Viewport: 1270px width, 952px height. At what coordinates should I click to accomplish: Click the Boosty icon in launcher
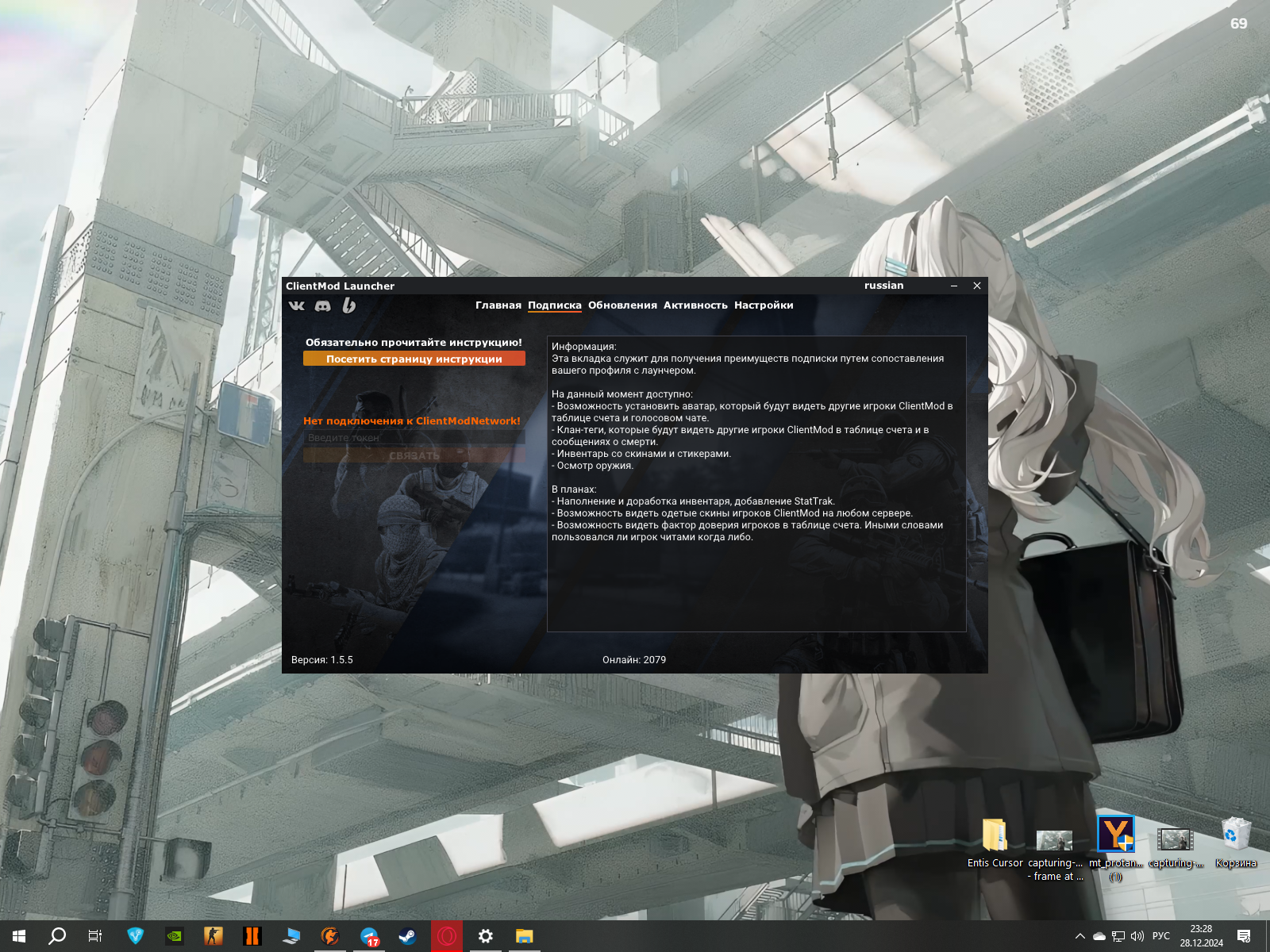click(348, 305)
